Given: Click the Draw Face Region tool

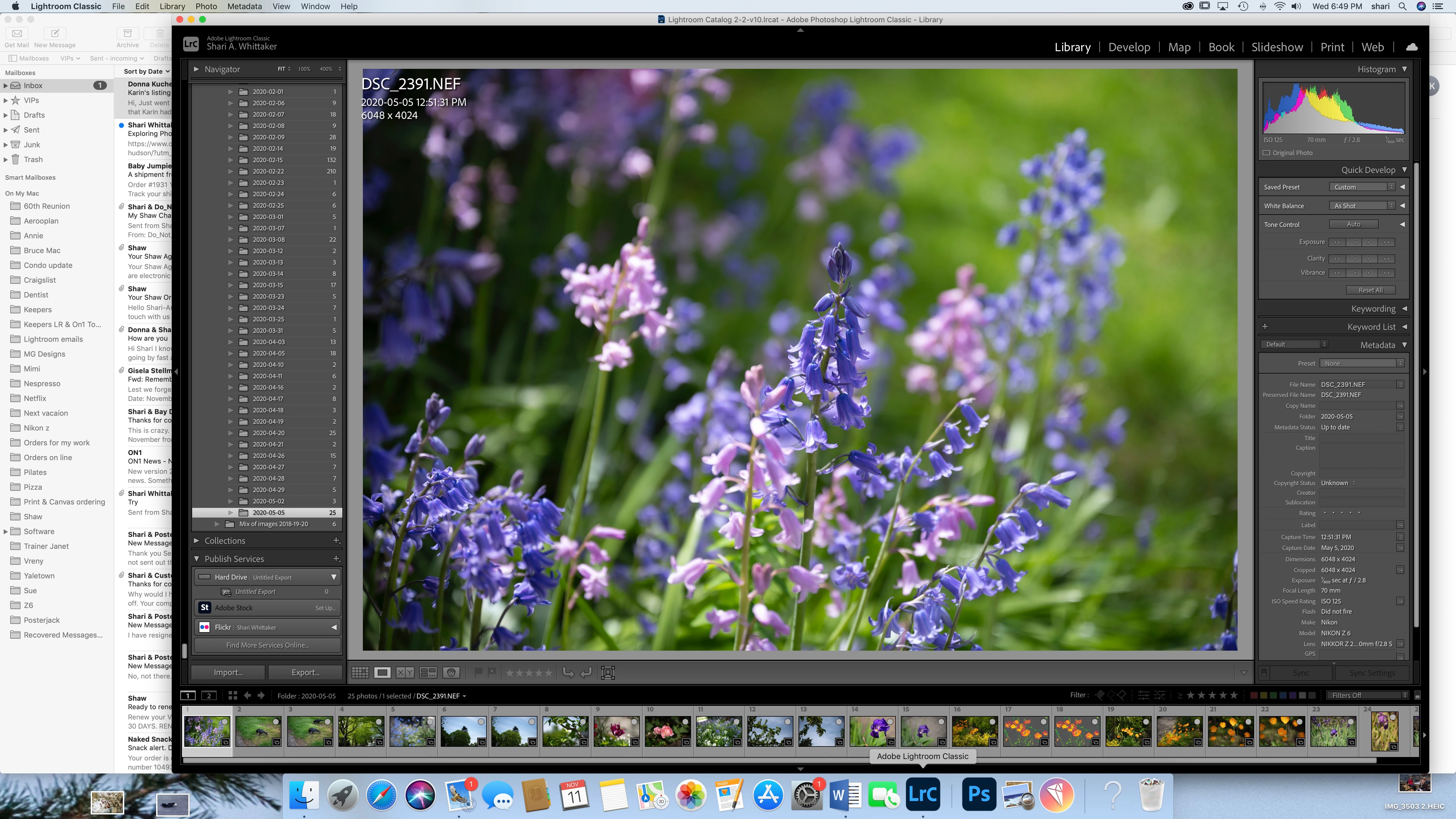Looking at the screenshot, I should 608,673.
